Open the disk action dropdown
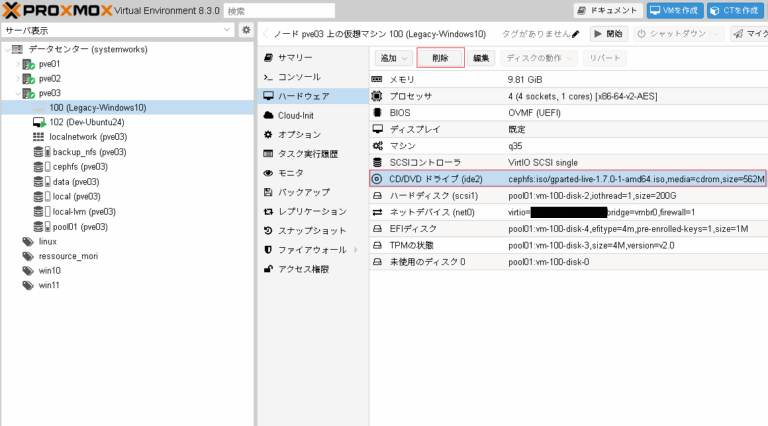Image resolution: width=768 pixels, height=426 pixels. coord(539,58)
